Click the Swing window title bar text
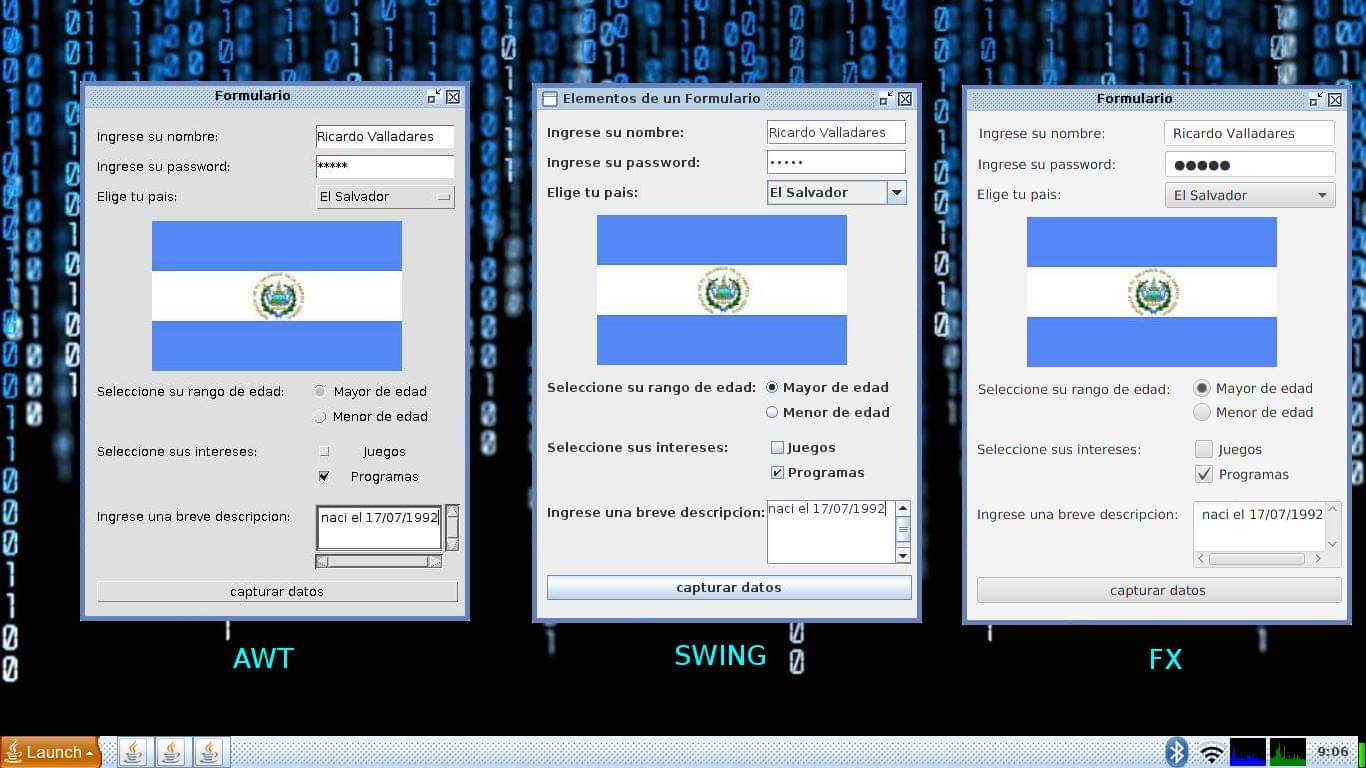Image resolution: width=1366 pixels, height=768 pixels. (662, 99)
